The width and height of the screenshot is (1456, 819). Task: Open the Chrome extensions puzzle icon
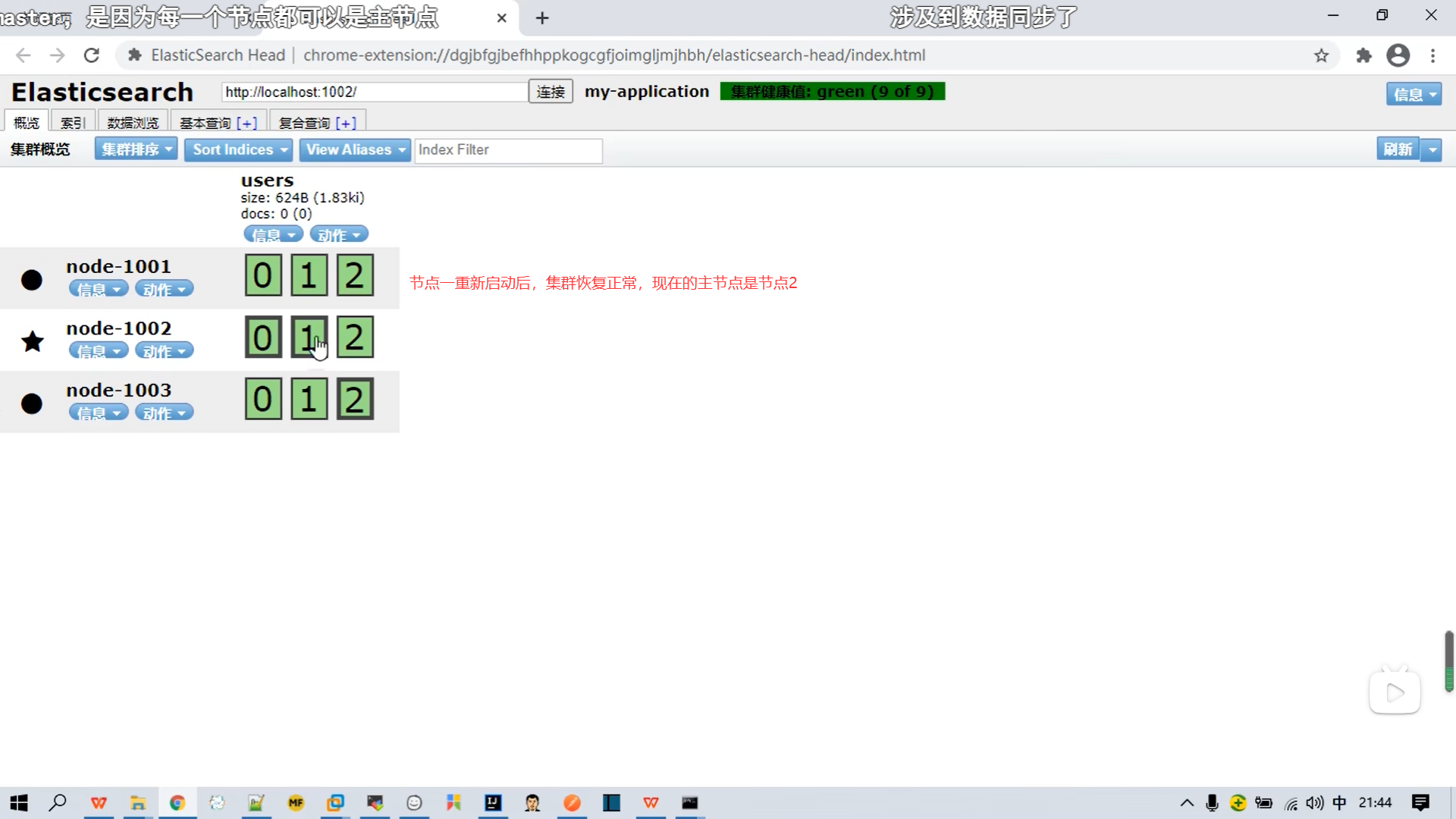point(1363,55)
